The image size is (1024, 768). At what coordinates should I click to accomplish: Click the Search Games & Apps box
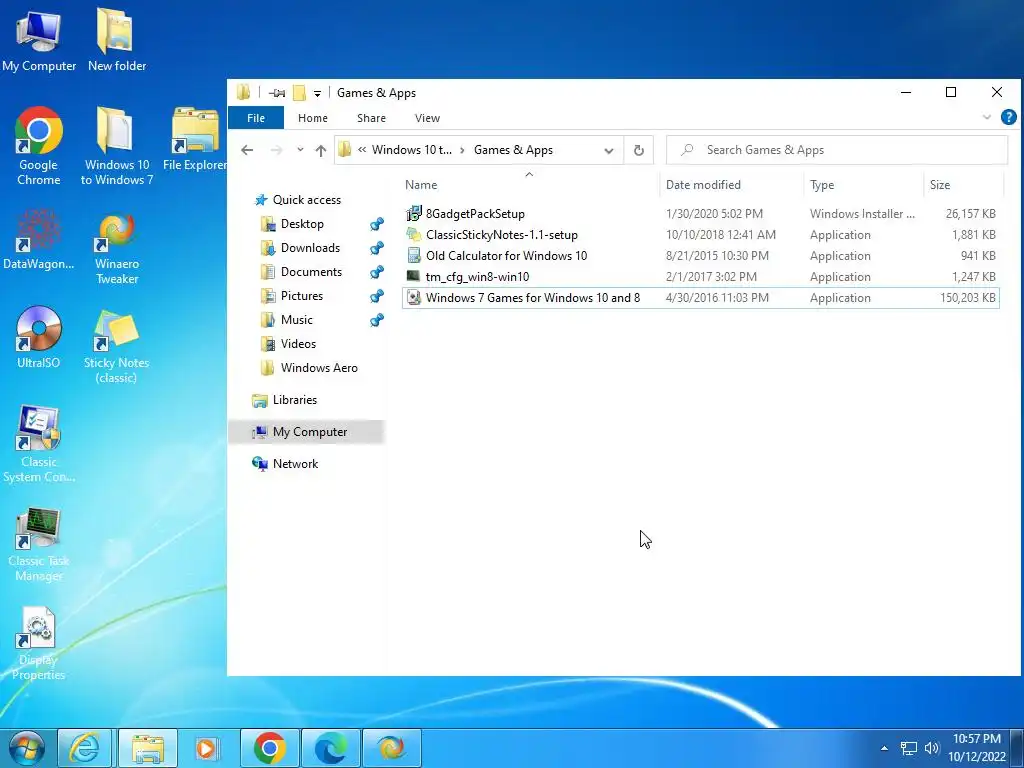click(x=837, y=150)
